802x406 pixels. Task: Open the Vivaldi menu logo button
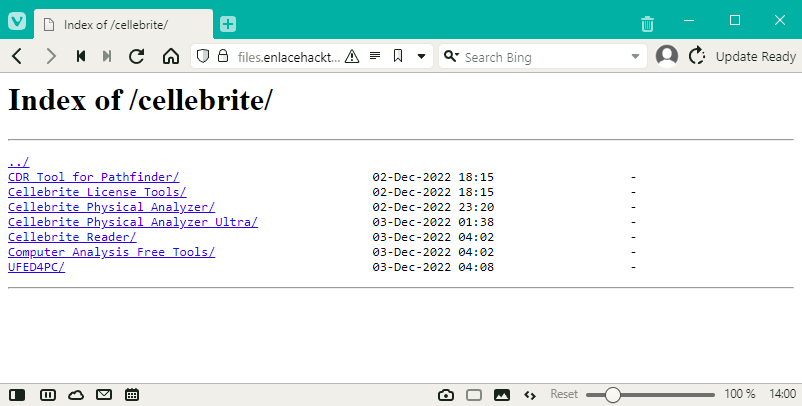pos(16,21)
